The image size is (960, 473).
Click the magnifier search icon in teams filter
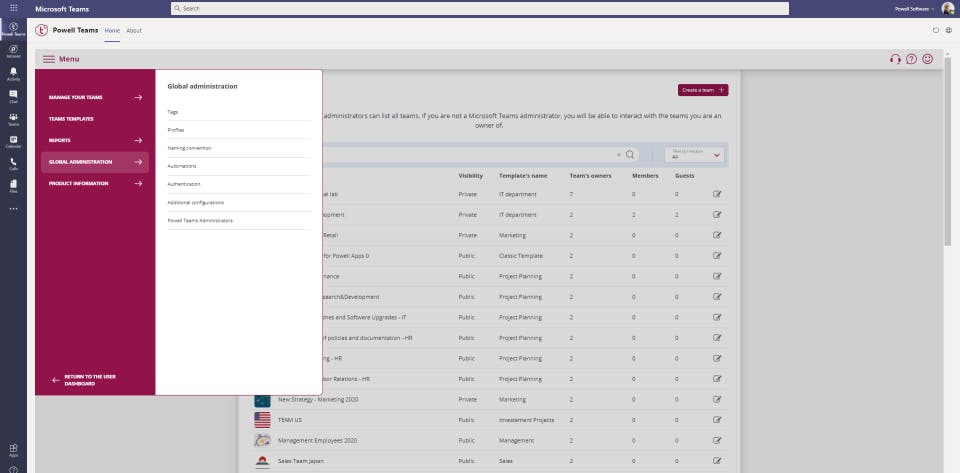click(630, 155)
